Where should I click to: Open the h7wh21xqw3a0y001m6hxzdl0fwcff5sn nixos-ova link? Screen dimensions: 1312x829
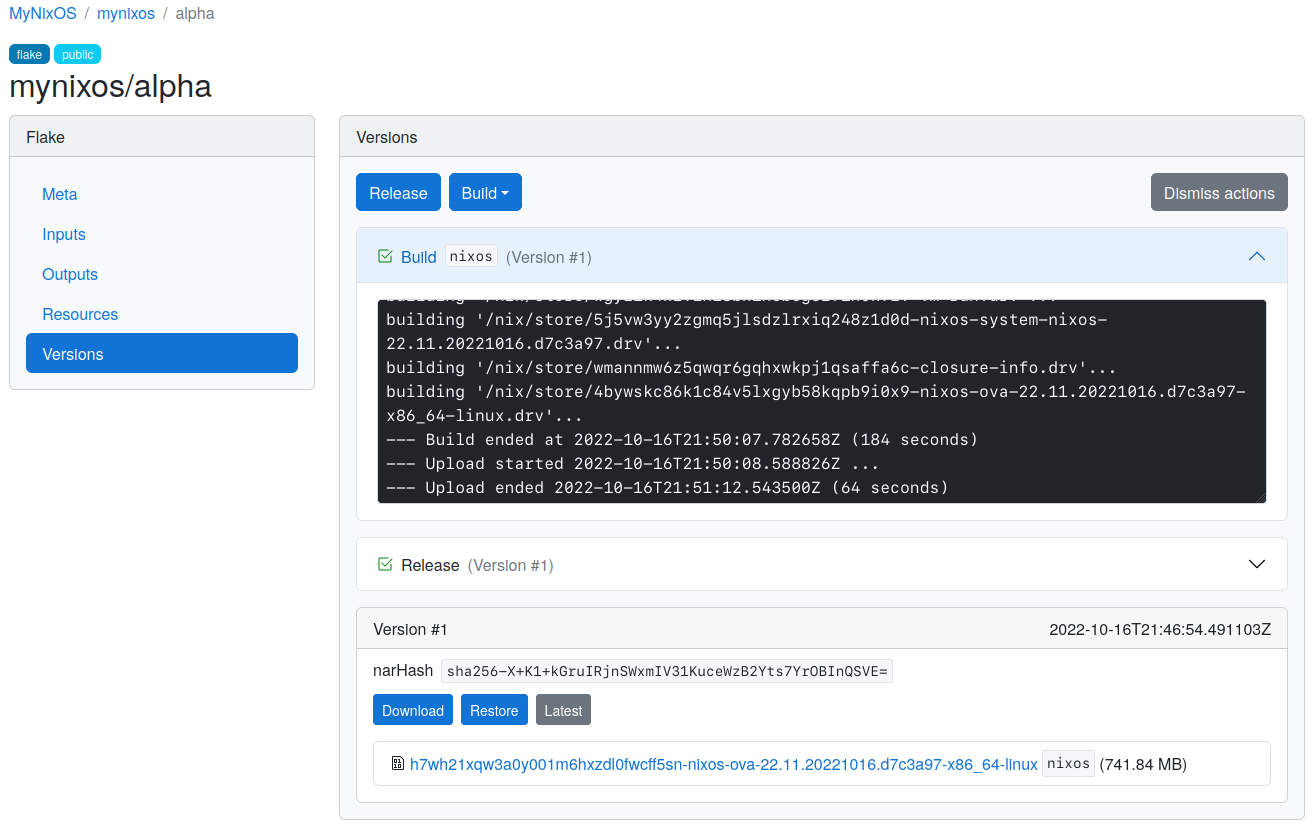[x=723, y=763]
